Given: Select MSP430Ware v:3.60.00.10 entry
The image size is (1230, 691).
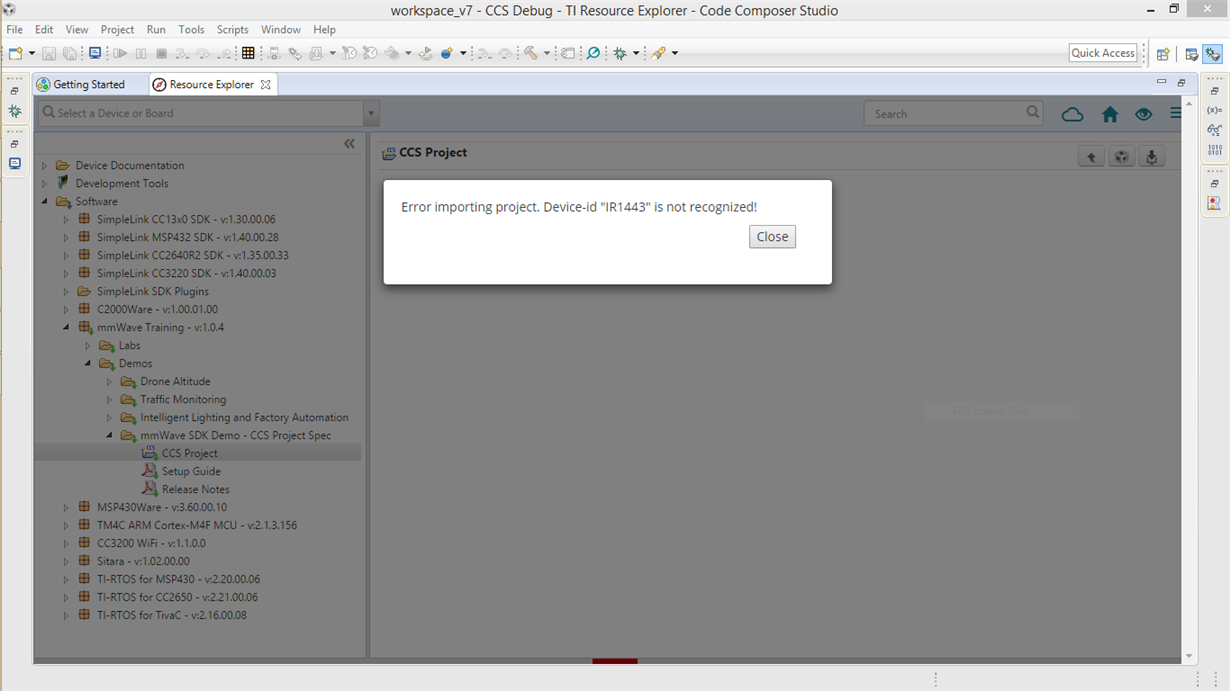Looking at the screenshot, I should 162,508.
